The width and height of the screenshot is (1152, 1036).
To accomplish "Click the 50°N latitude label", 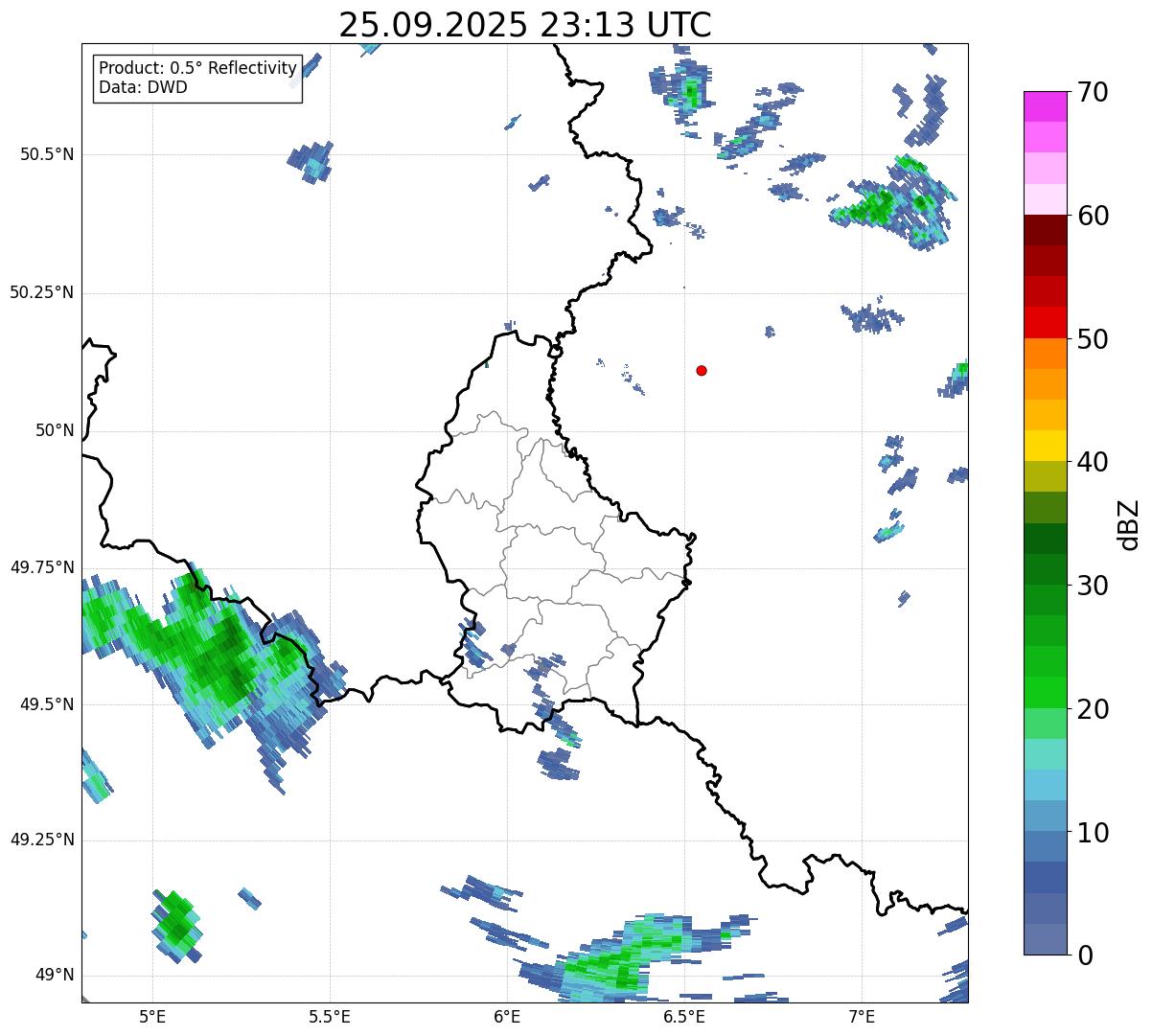I will click(55, 431).
